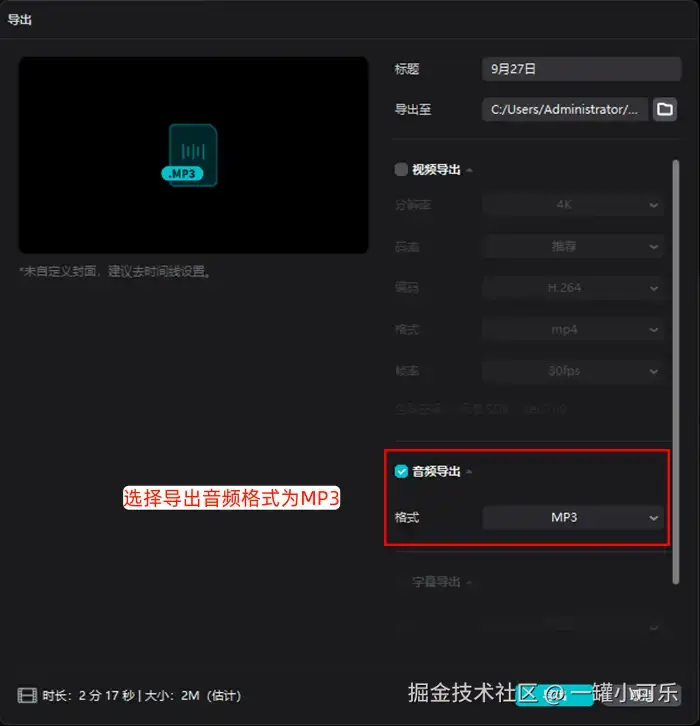
Task: Uncheck the 音频导出 audio export checkbox
Action: 401,471
